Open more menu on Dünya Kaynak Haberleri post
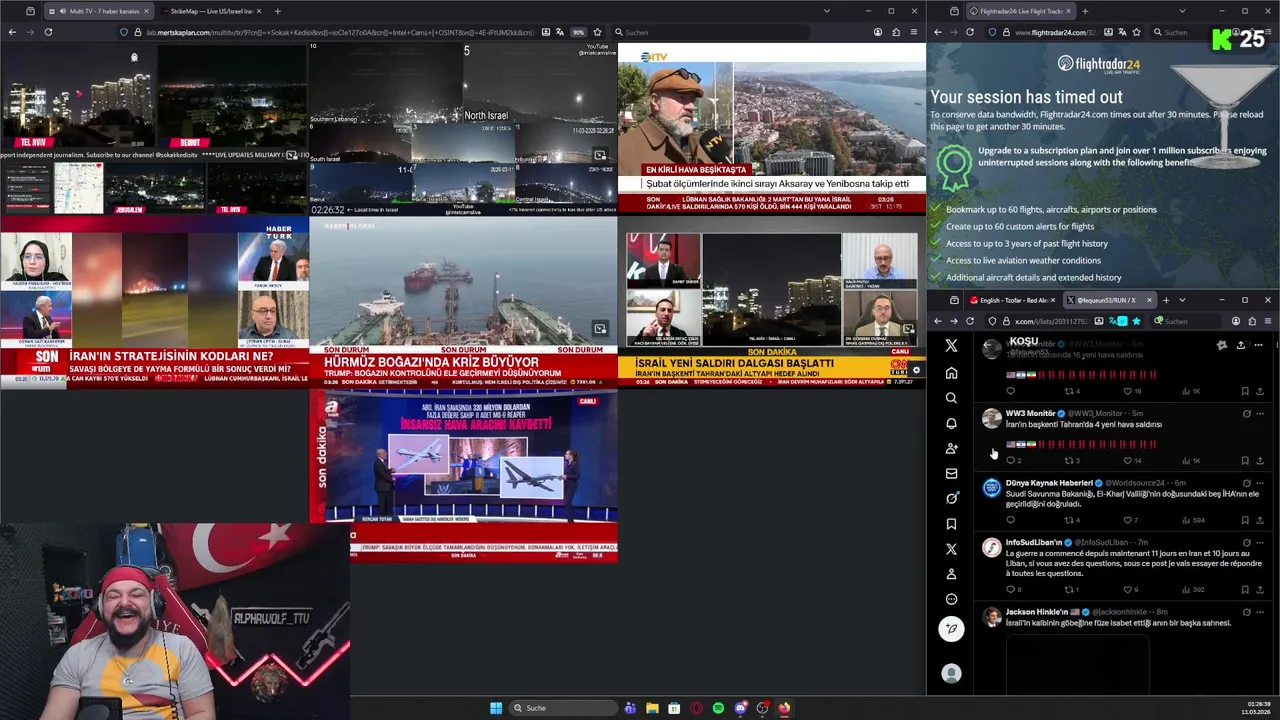 coord(1259,483)
